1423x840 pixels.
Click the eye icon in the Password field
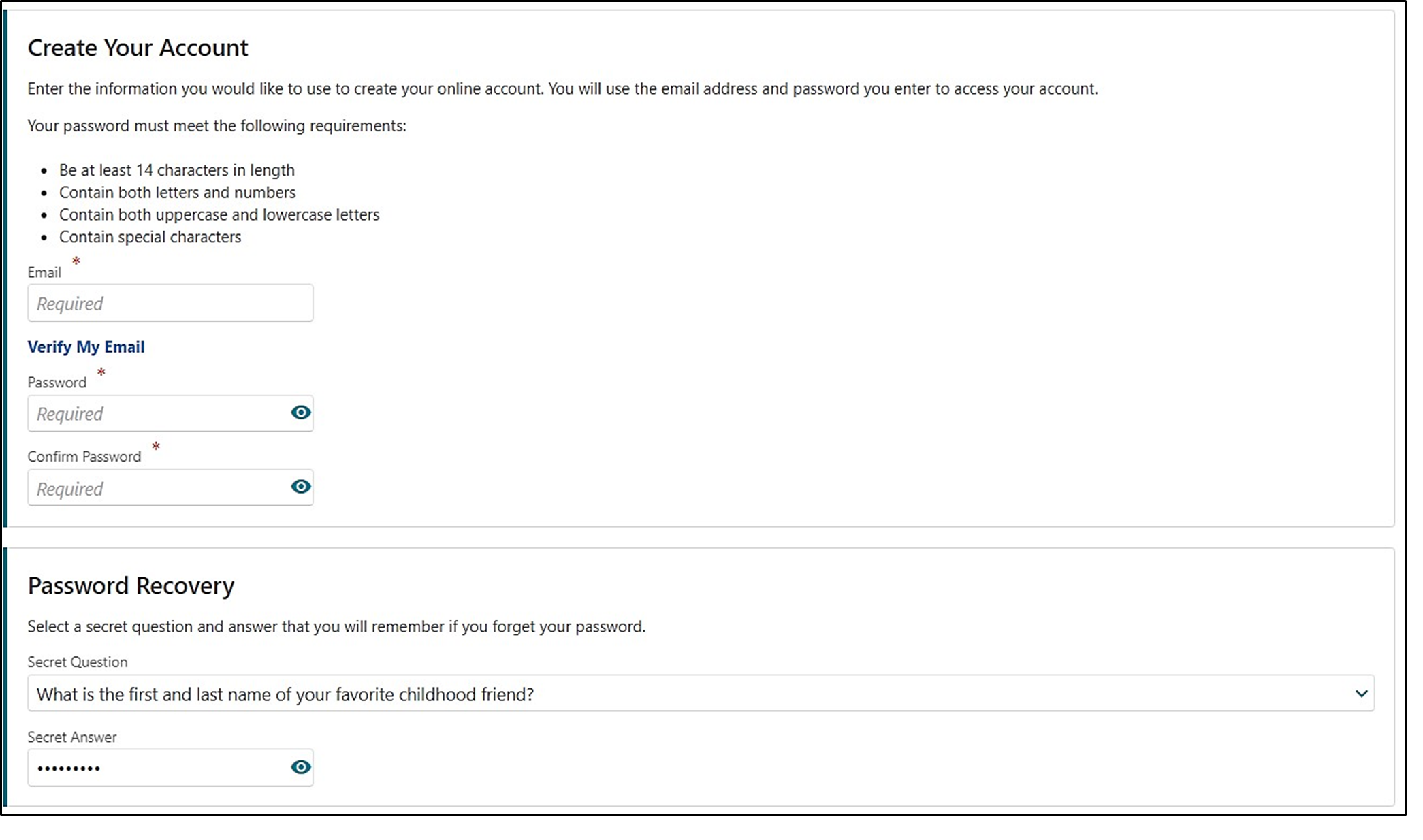click(x=300, y=413)
